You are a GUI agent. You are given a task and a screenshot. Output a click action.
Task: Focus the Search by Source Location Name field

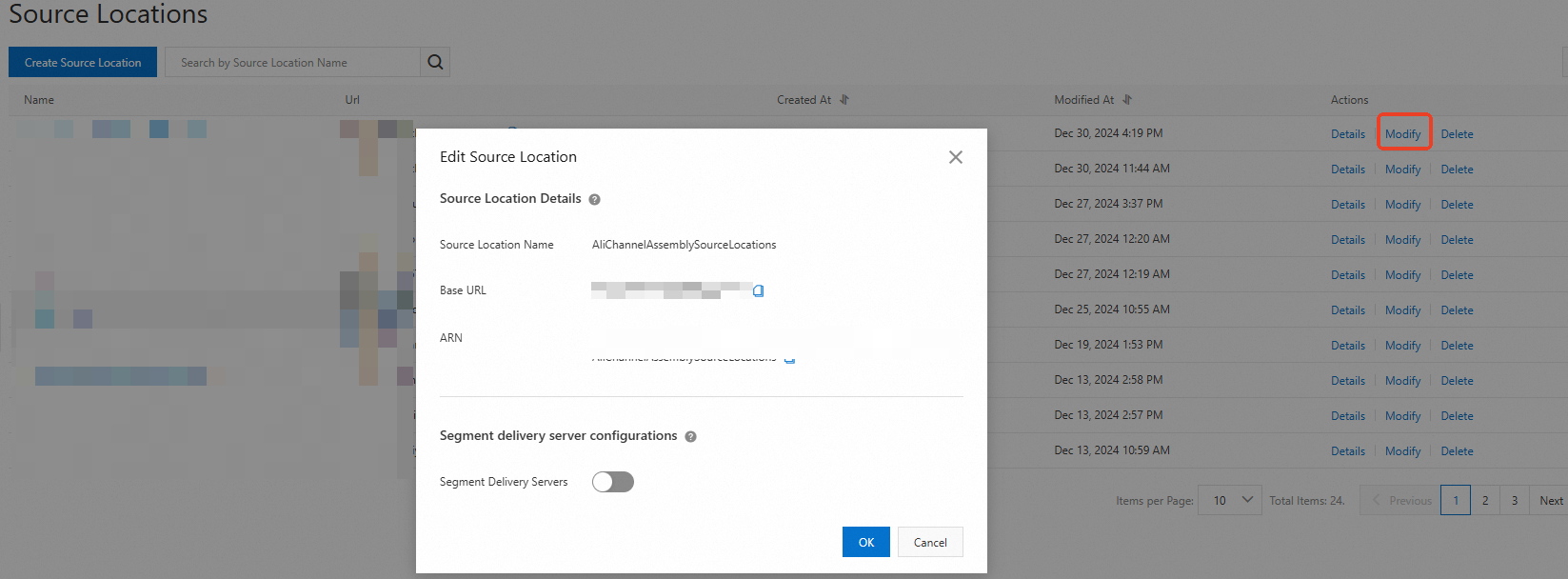[x=292, y=62]
